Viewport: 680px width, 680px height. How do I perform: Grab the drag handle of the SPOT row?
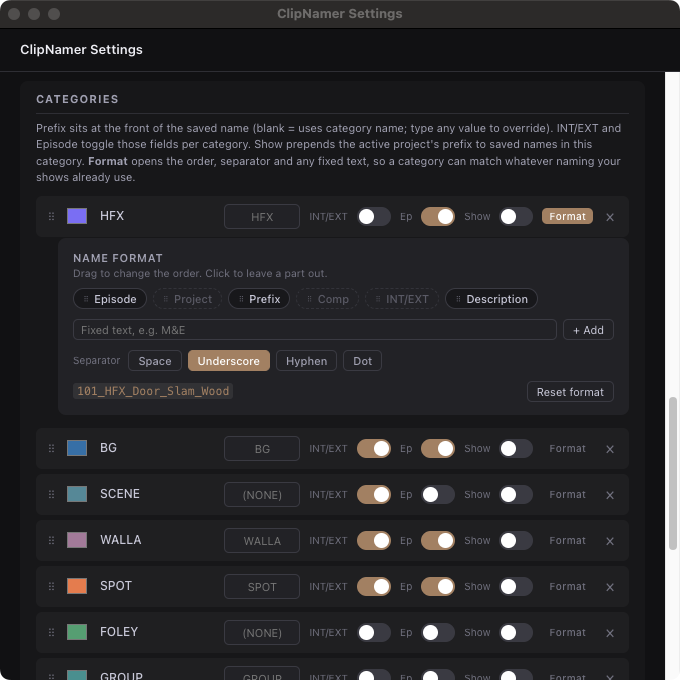point(51,586)
